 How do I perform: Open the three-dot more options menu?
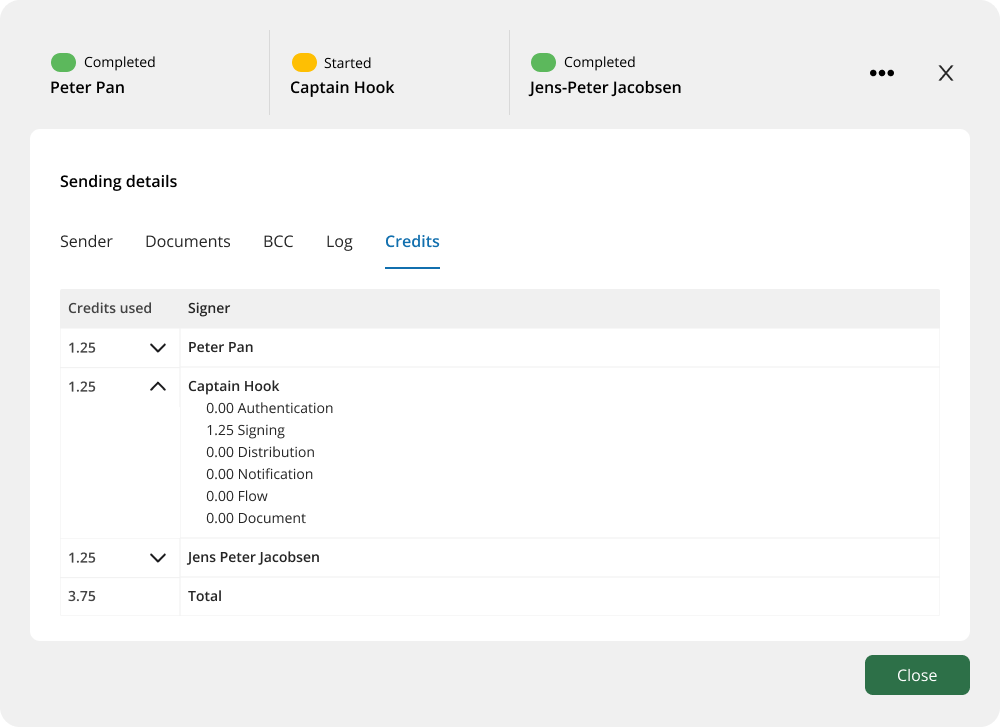click(x=881, y=73)
